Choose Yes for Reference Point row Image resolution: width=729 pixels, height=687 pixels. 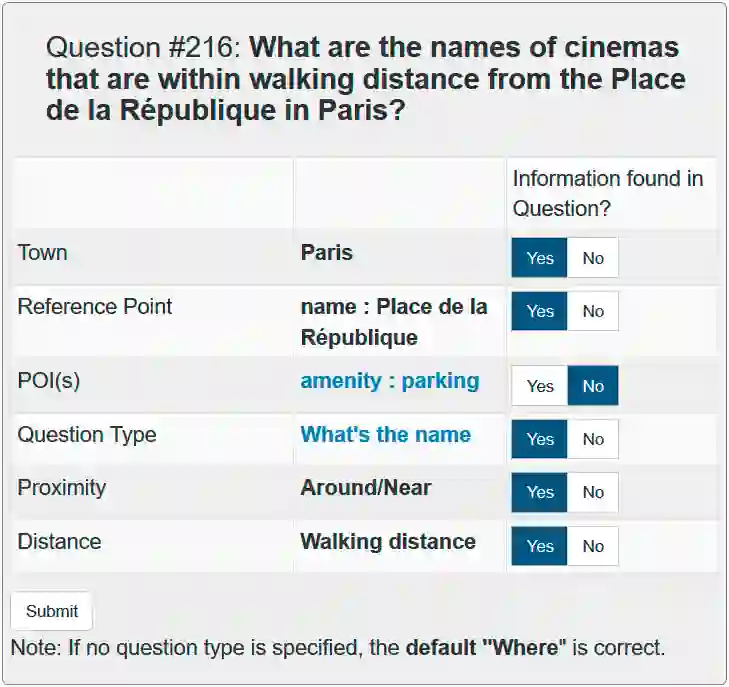[540, 311]
